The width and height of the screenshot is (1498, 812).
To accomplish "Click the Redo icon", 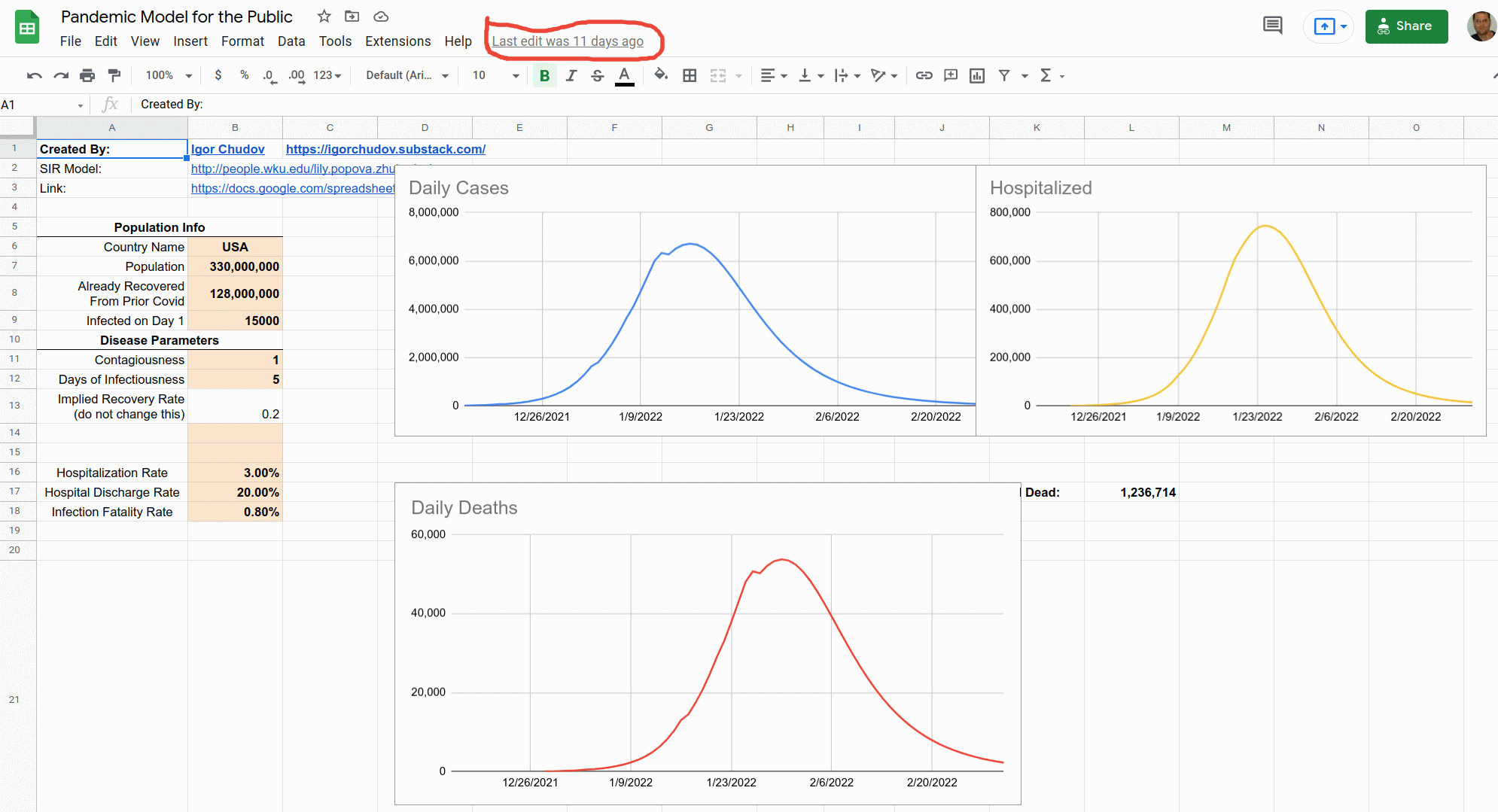I will tap(61, 75).
